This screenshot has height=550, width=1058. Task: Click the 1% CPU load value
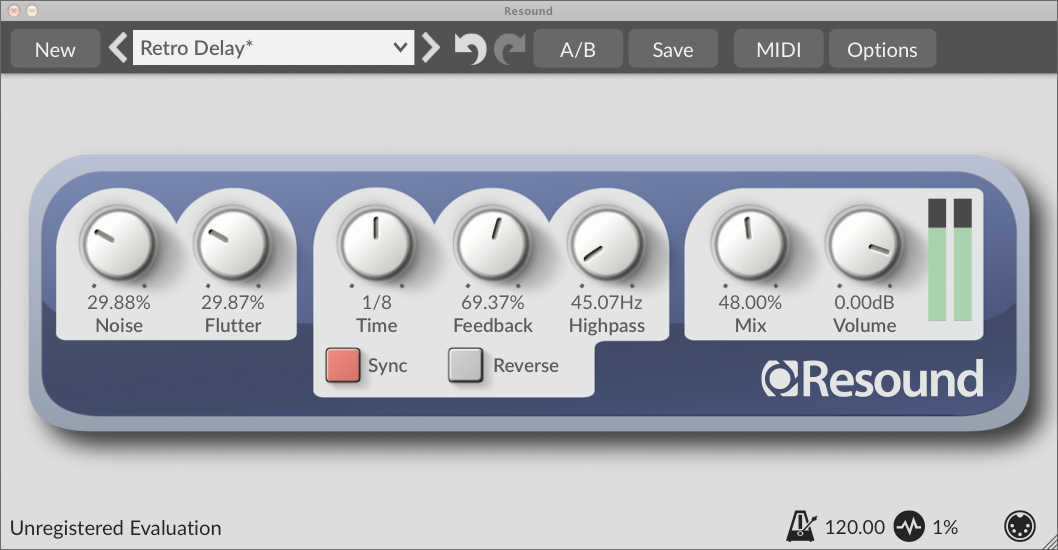(945, 527)
